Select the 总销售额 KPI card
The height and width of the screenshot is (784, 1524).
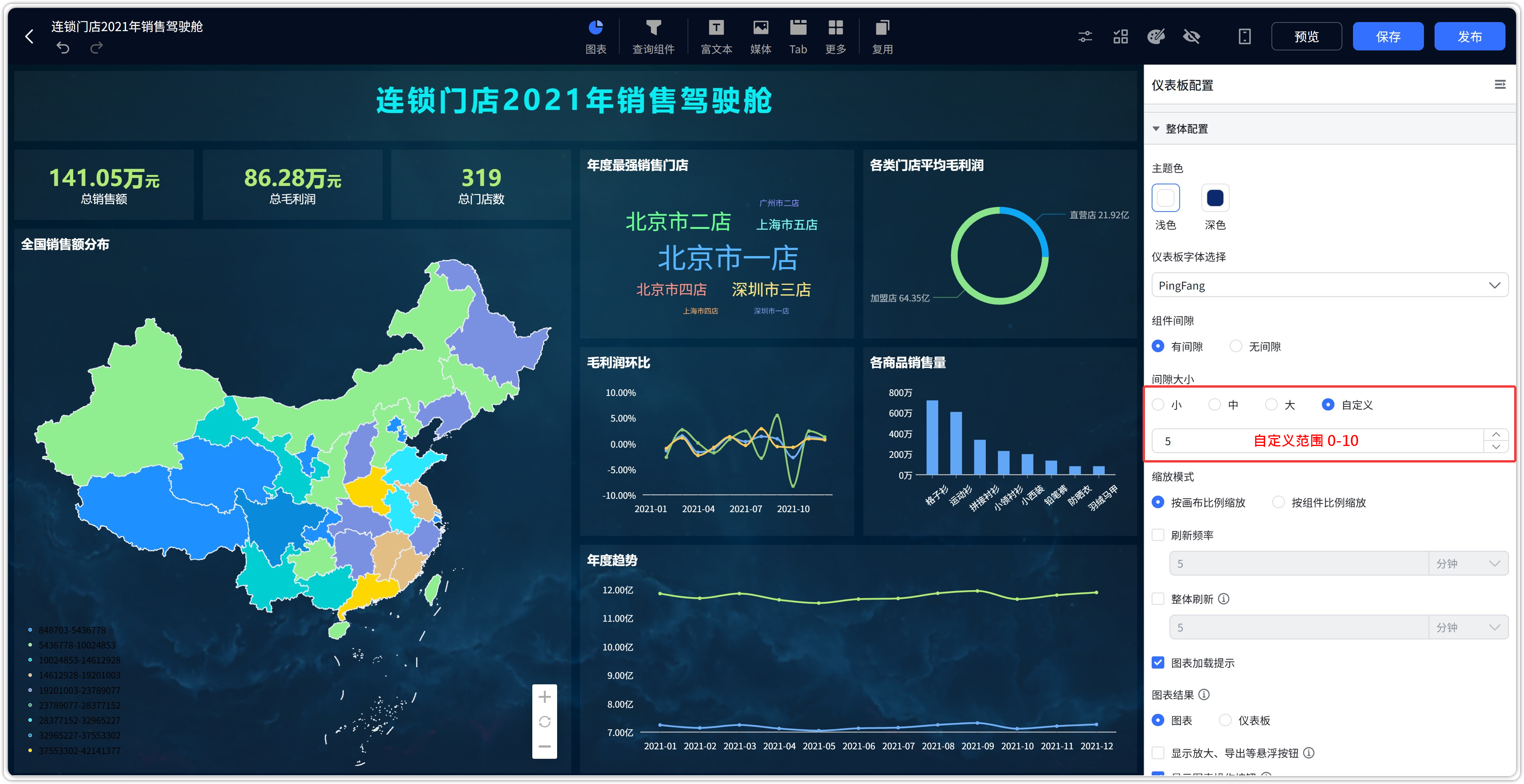coord(104,185)
